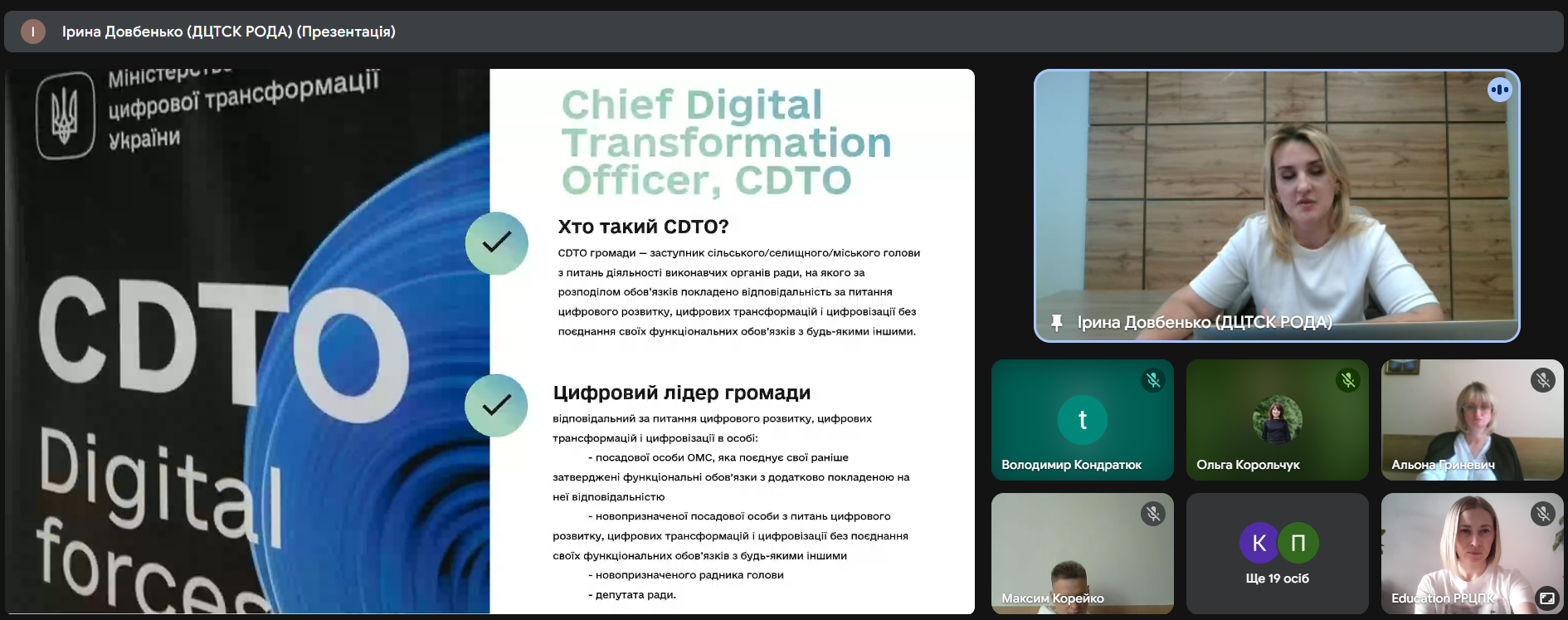The width and height of the screenshot is (1568, 620).
Task: Click the presentation title in the top bar
Action: click(x=228, y=32)
